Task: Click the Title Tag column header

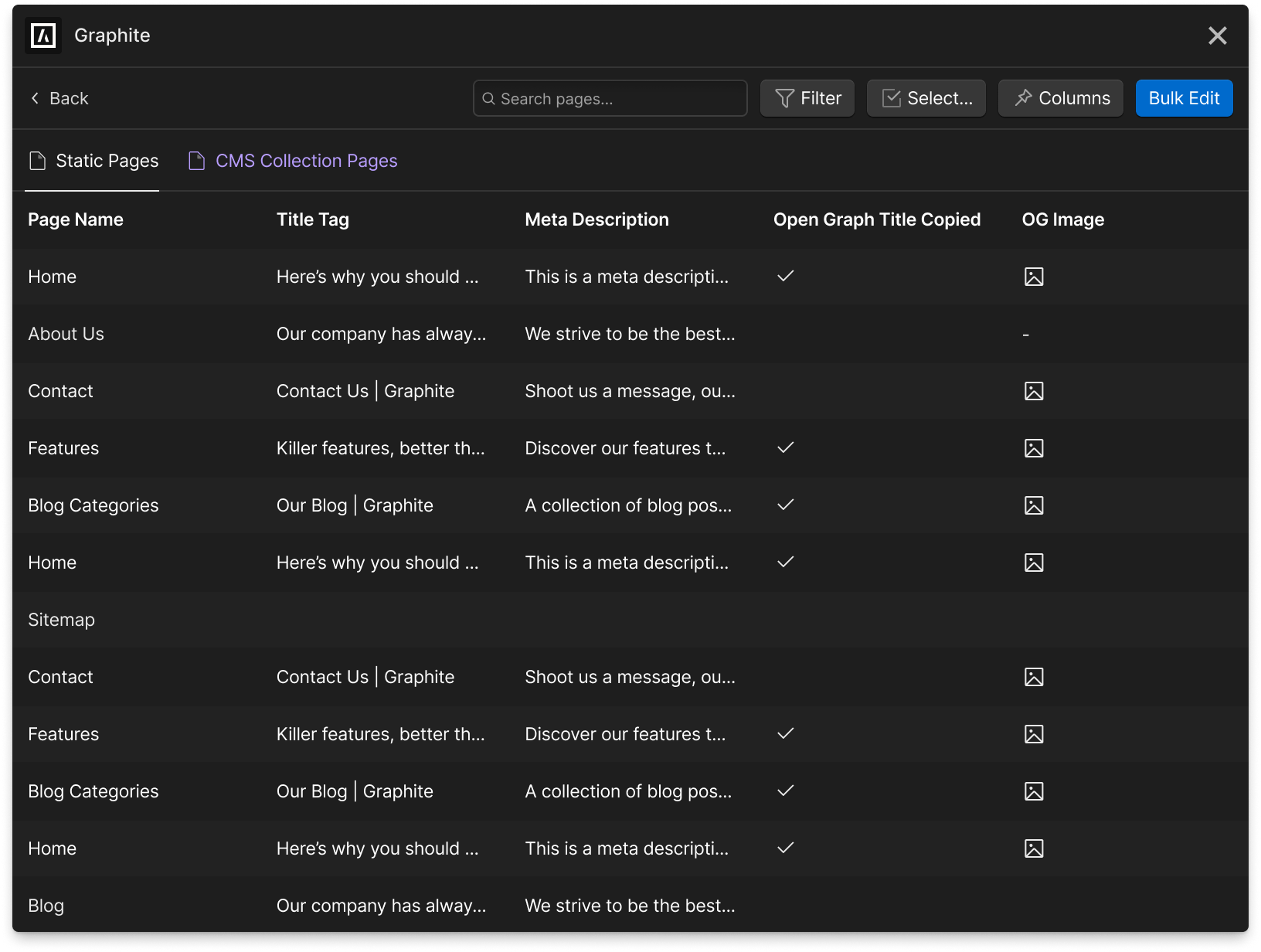Action: coord(313,219)
